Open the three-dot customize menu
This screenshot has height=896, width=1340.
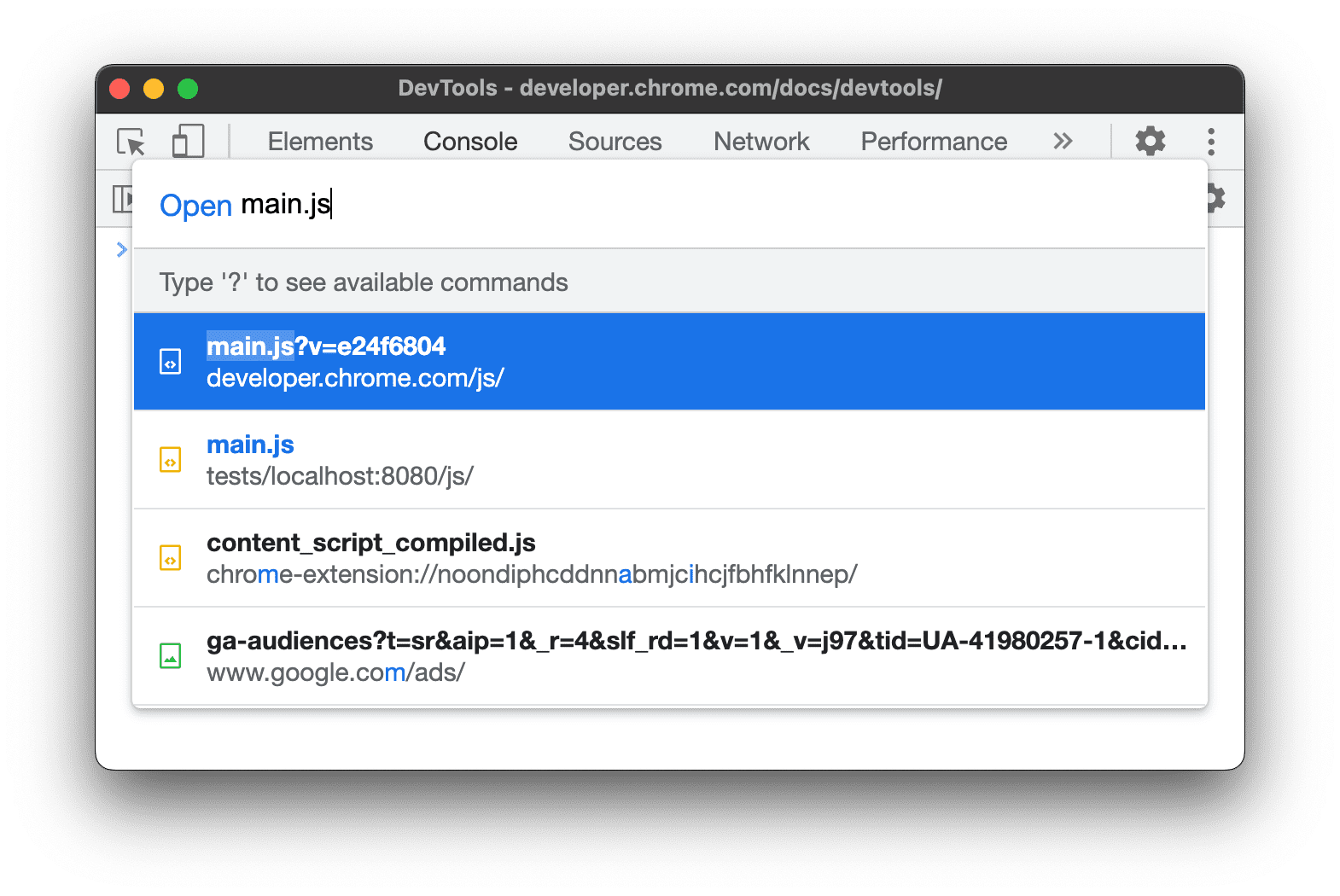click(x=1210, y=141)
